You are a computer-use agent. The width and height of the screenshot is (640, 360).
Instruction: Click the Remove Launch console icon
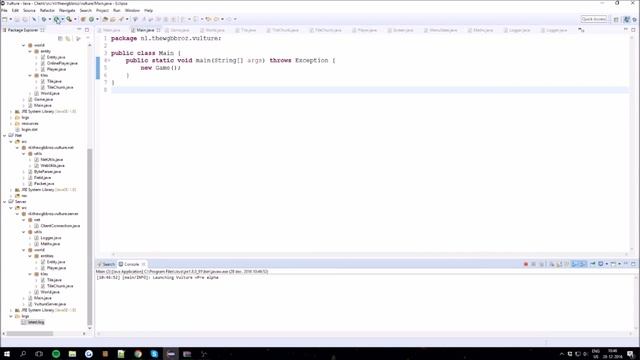(x=533, y=264)
